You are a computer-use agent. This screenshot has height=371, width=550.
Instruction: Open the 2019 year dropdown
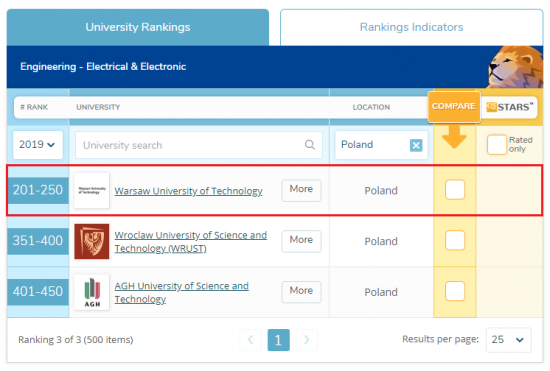coord(38,145)
